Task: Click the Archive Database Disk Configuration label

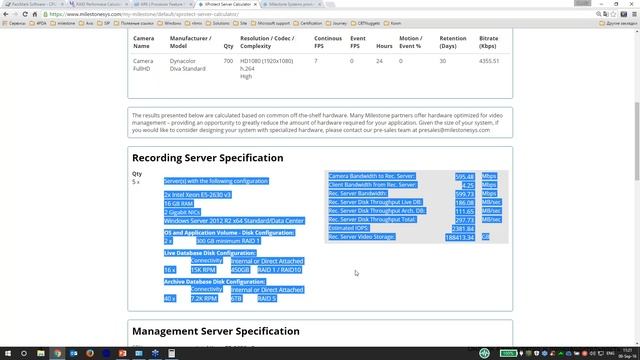Action: click(215, 282)
